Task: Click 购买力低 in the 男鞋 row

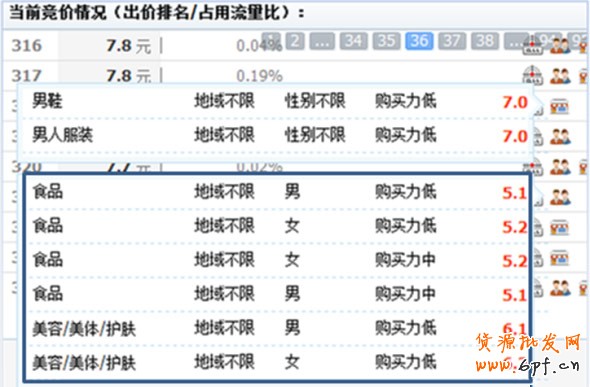Action: coord(406,101)
